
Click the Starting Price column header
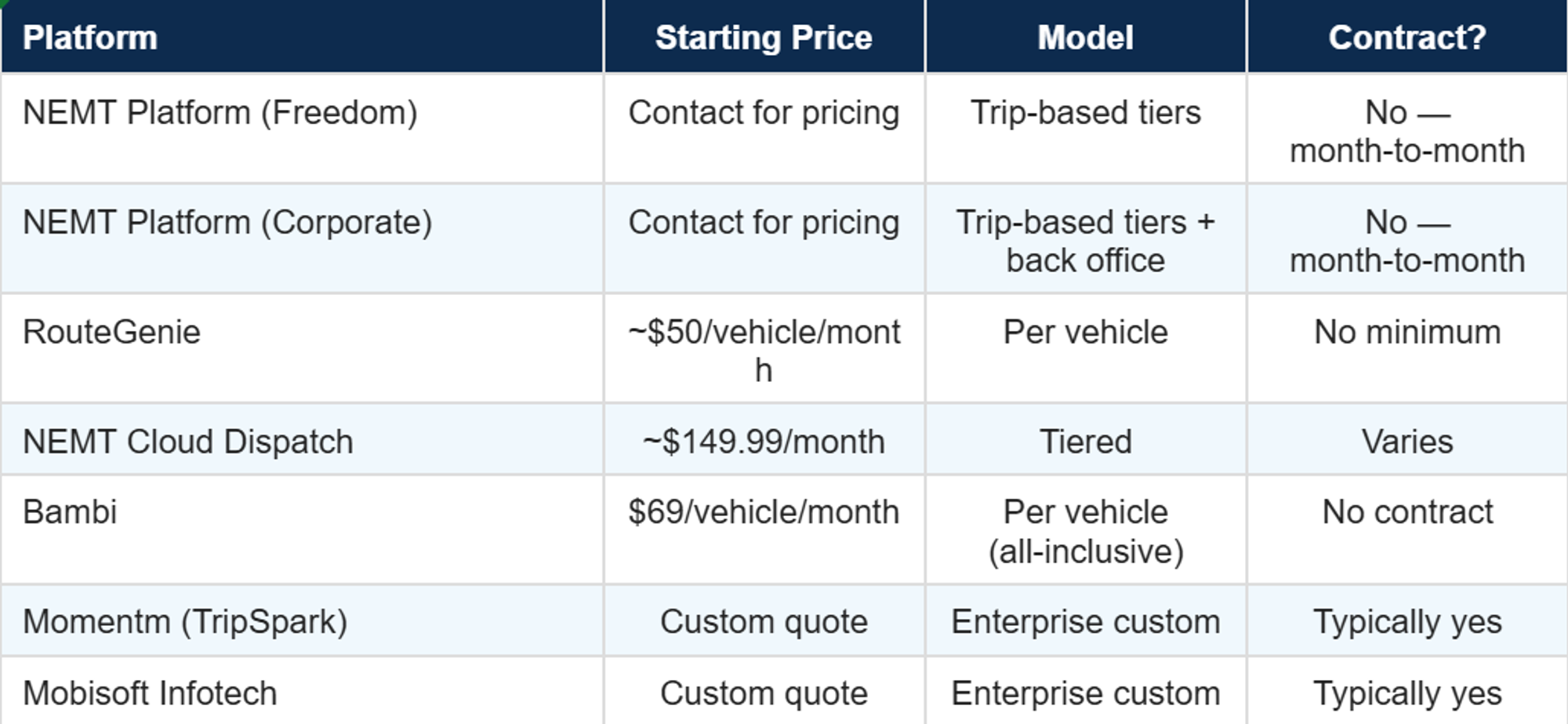tap(764, 38)
